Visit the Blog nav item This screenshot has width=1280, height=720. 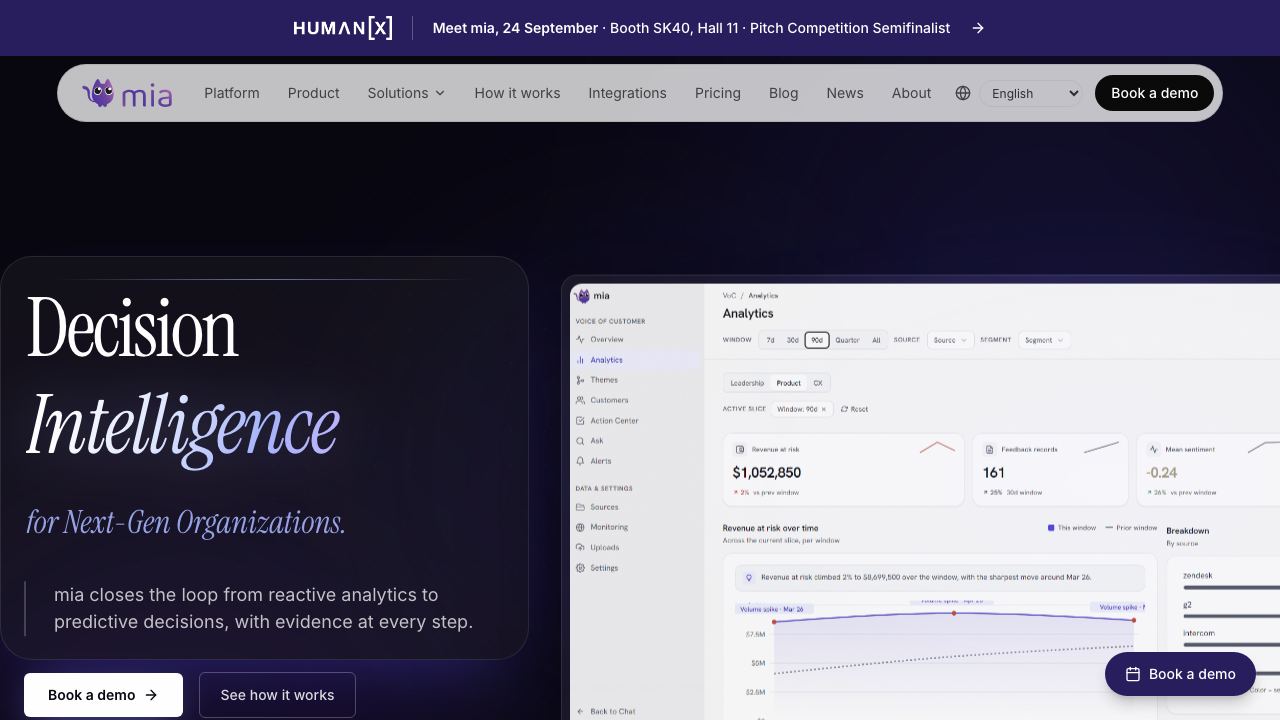(784, 93)
